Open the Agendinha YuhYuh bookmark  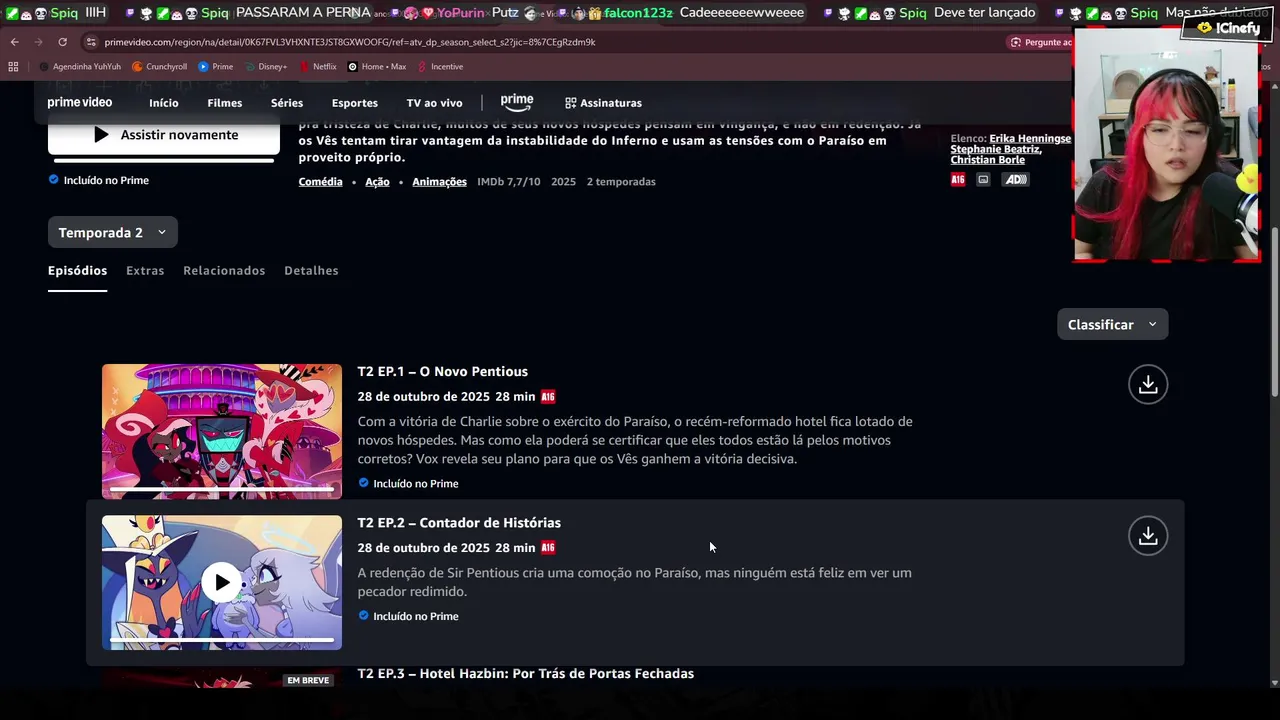click(x=79, y=67)
